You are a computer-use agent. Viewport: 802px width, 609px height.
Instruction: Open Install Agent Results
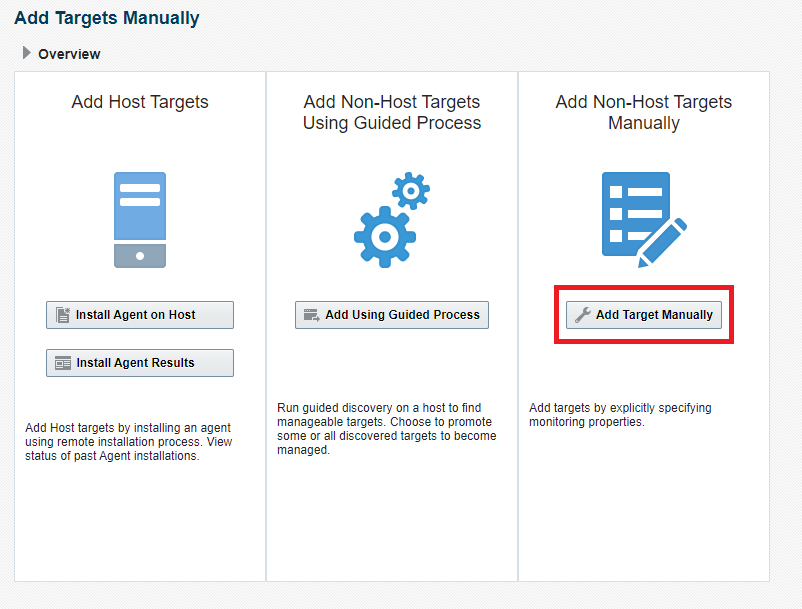pos(140,363)
